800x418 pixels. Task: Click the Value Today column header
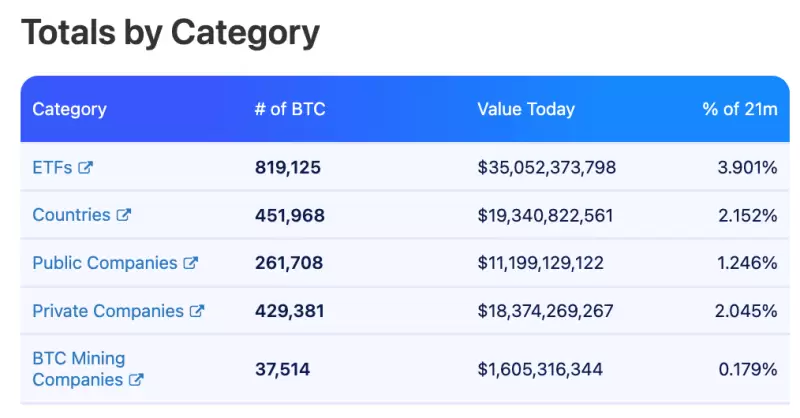click(526, 109)
